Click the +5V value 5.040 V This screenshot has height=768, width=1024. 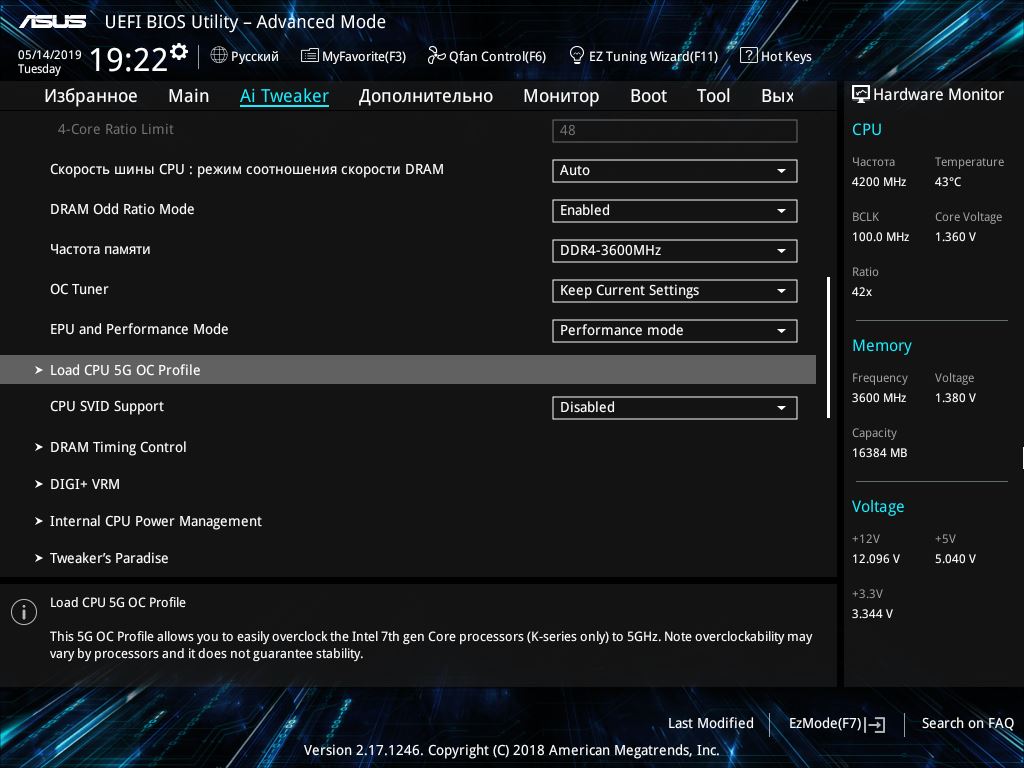pyautogui.click(x=955, y=558)
